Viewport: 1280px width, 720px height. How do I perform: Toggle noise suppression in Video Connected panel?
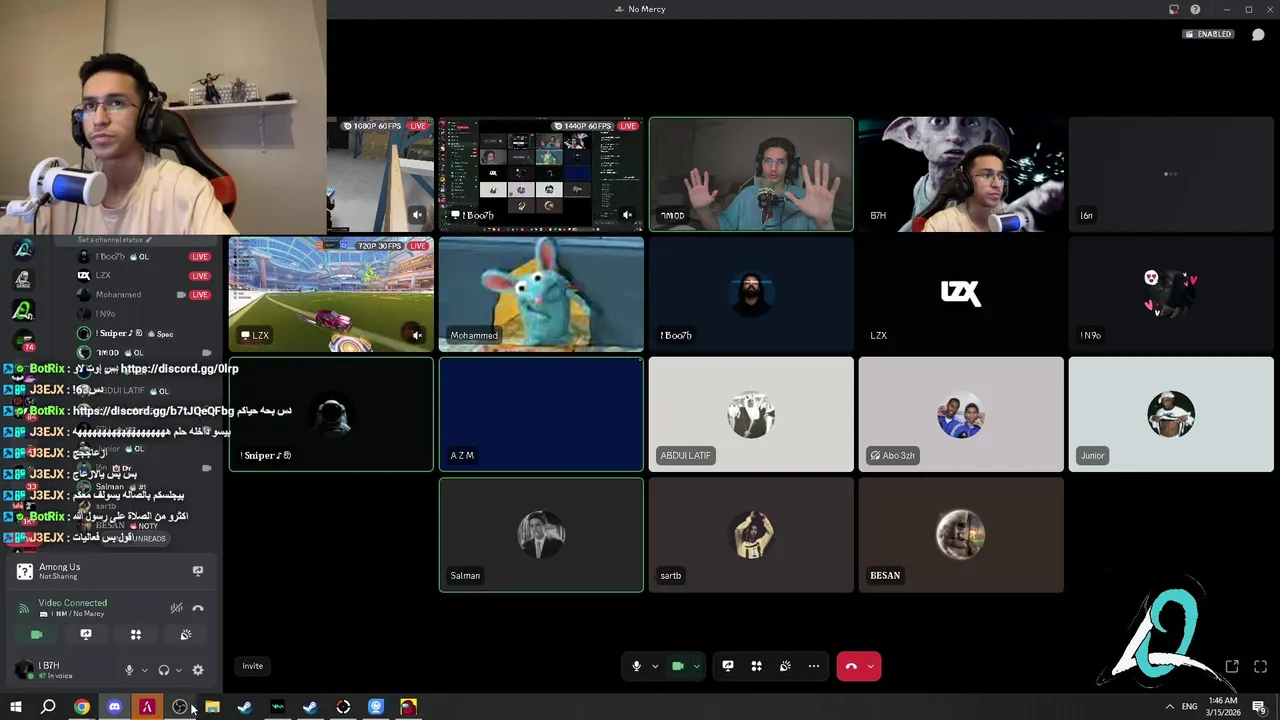[176, 608]
